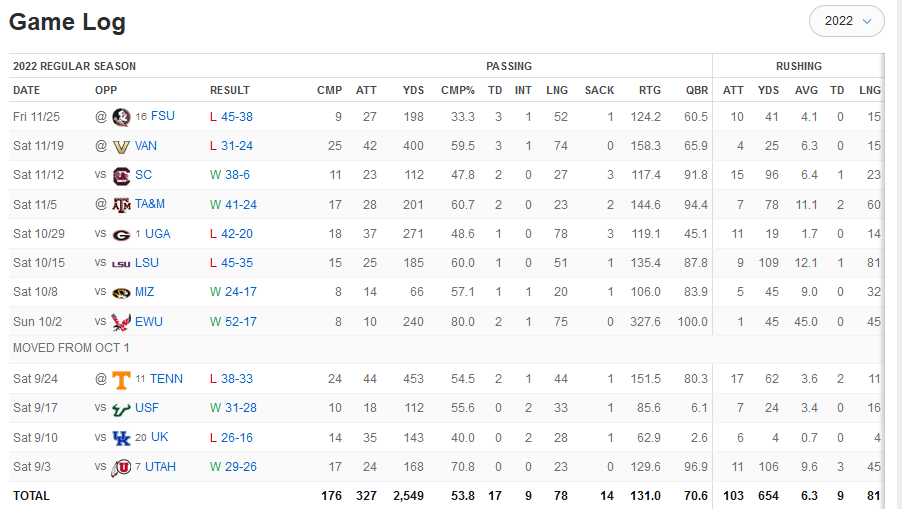The height and width of the screenshot is (509, 902).
Task: Click the Eastern Washington Eagles logo
Action: 122,322
